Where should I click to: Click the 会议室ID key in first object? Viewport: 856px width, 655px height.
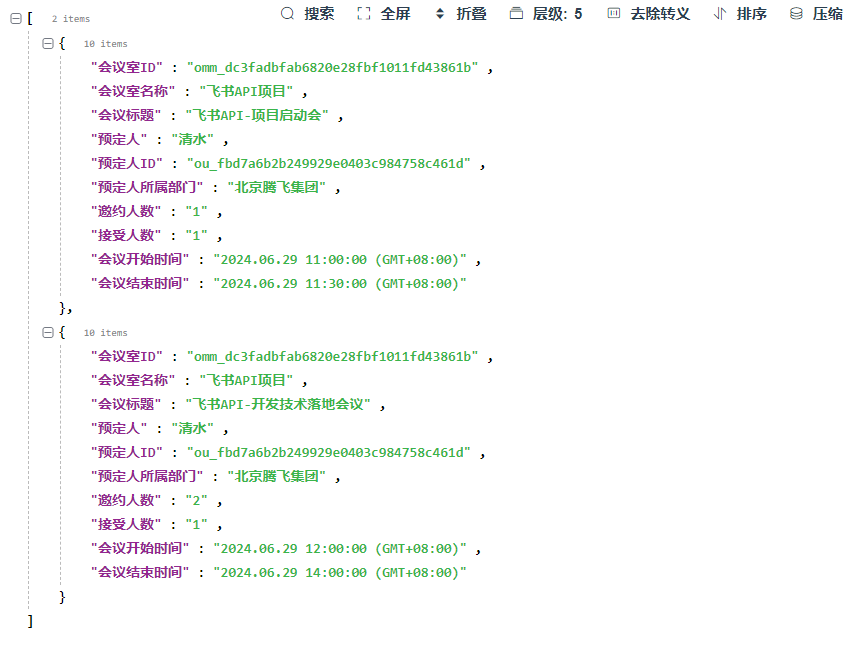click(x=126, y=68)
